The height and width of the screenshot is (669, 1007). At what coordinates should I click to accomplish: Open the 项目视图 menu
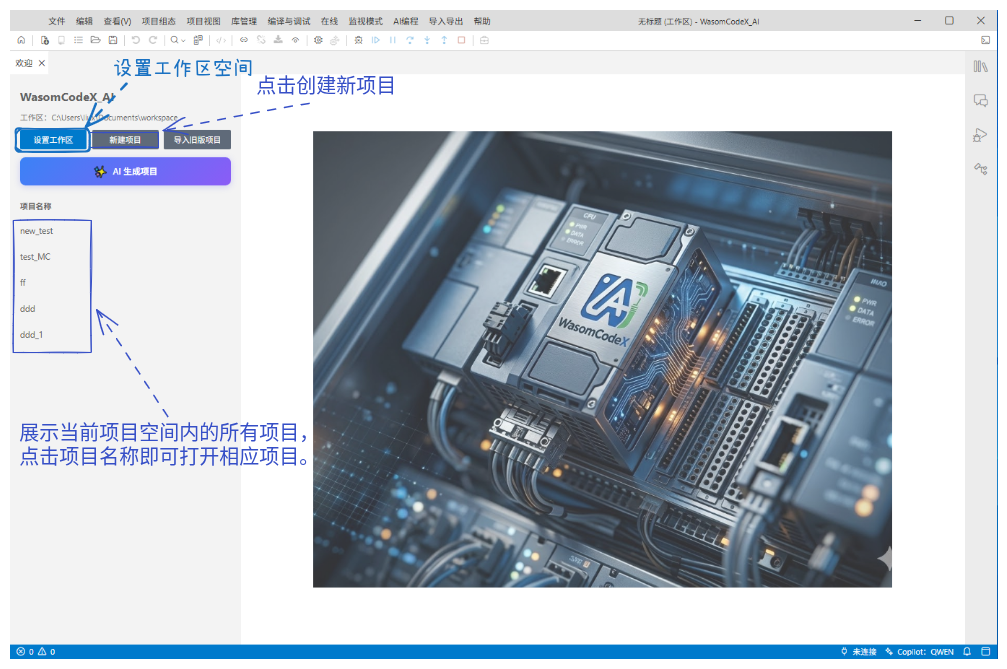204,21
